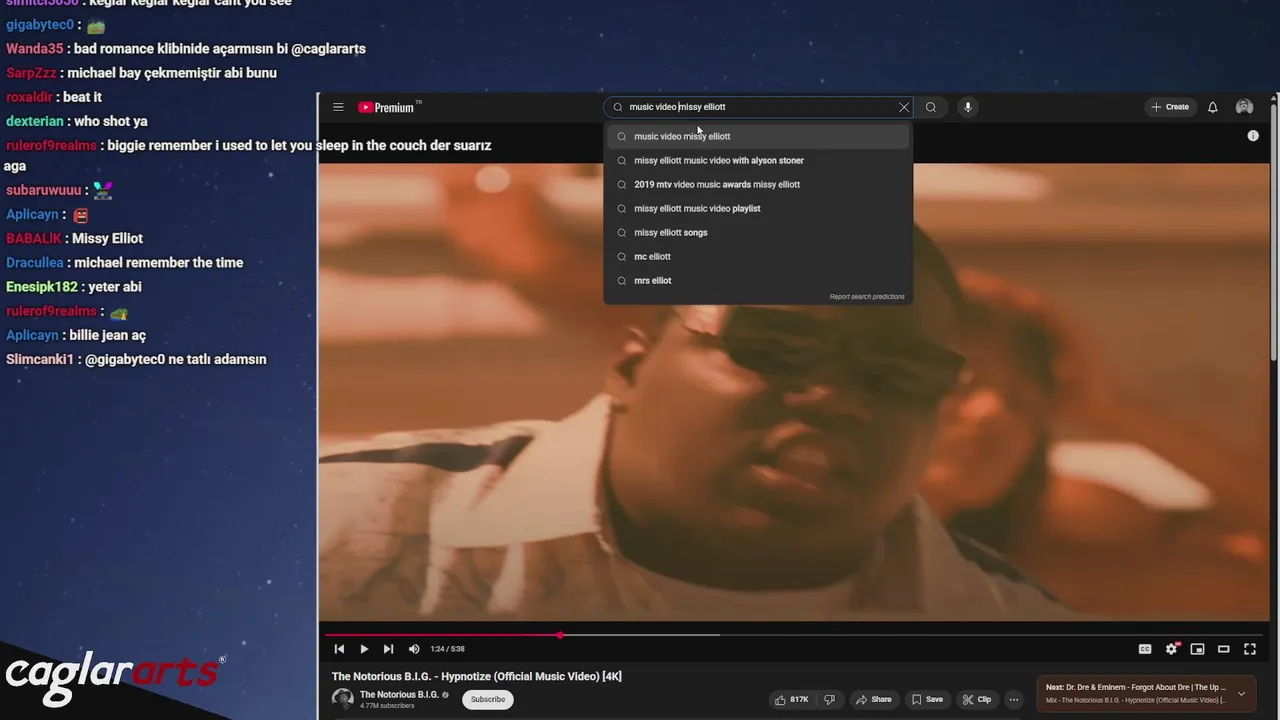Mute the player volume speaker
Viewport: 1280px width, 720px height.
pyautogui.click(x=414, y=649)
